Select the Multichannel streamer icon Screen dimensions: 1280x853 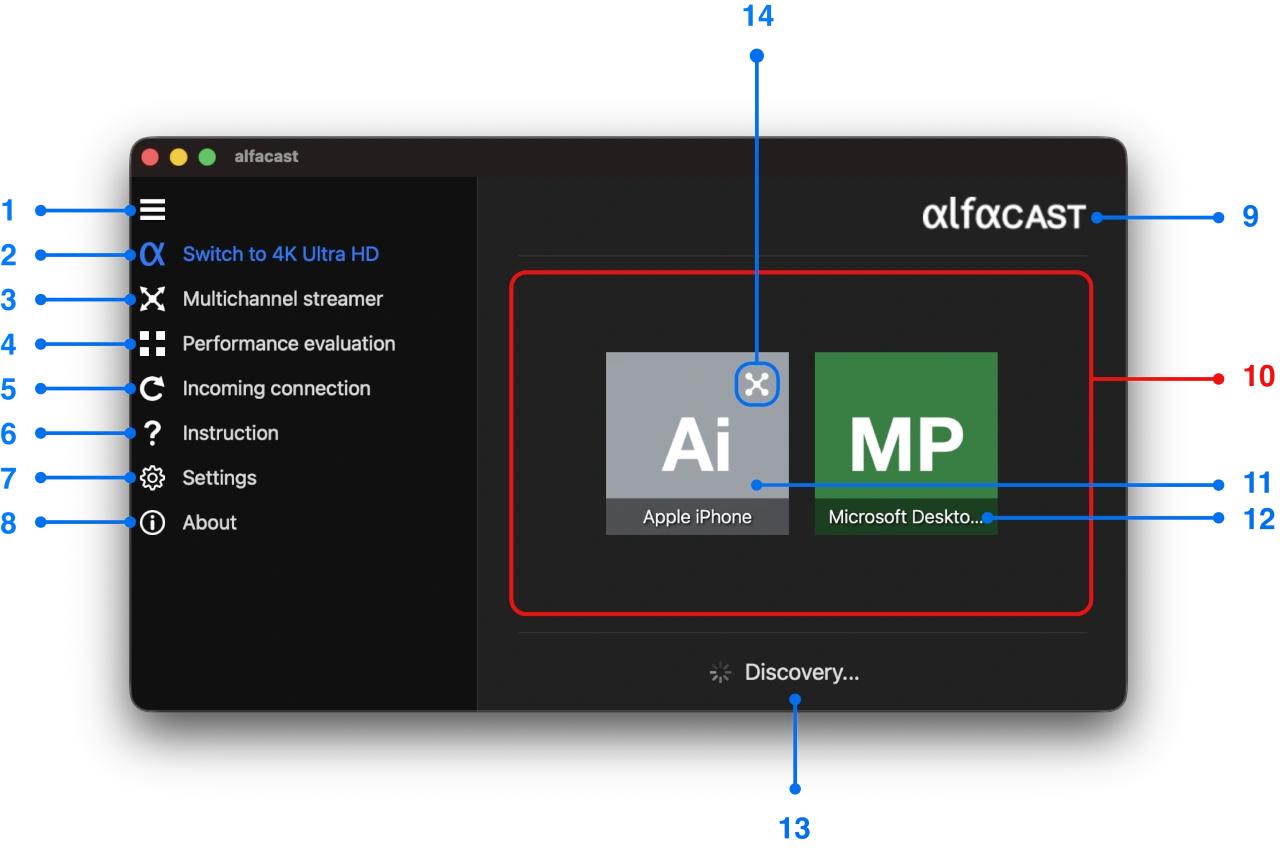(152, 298)
